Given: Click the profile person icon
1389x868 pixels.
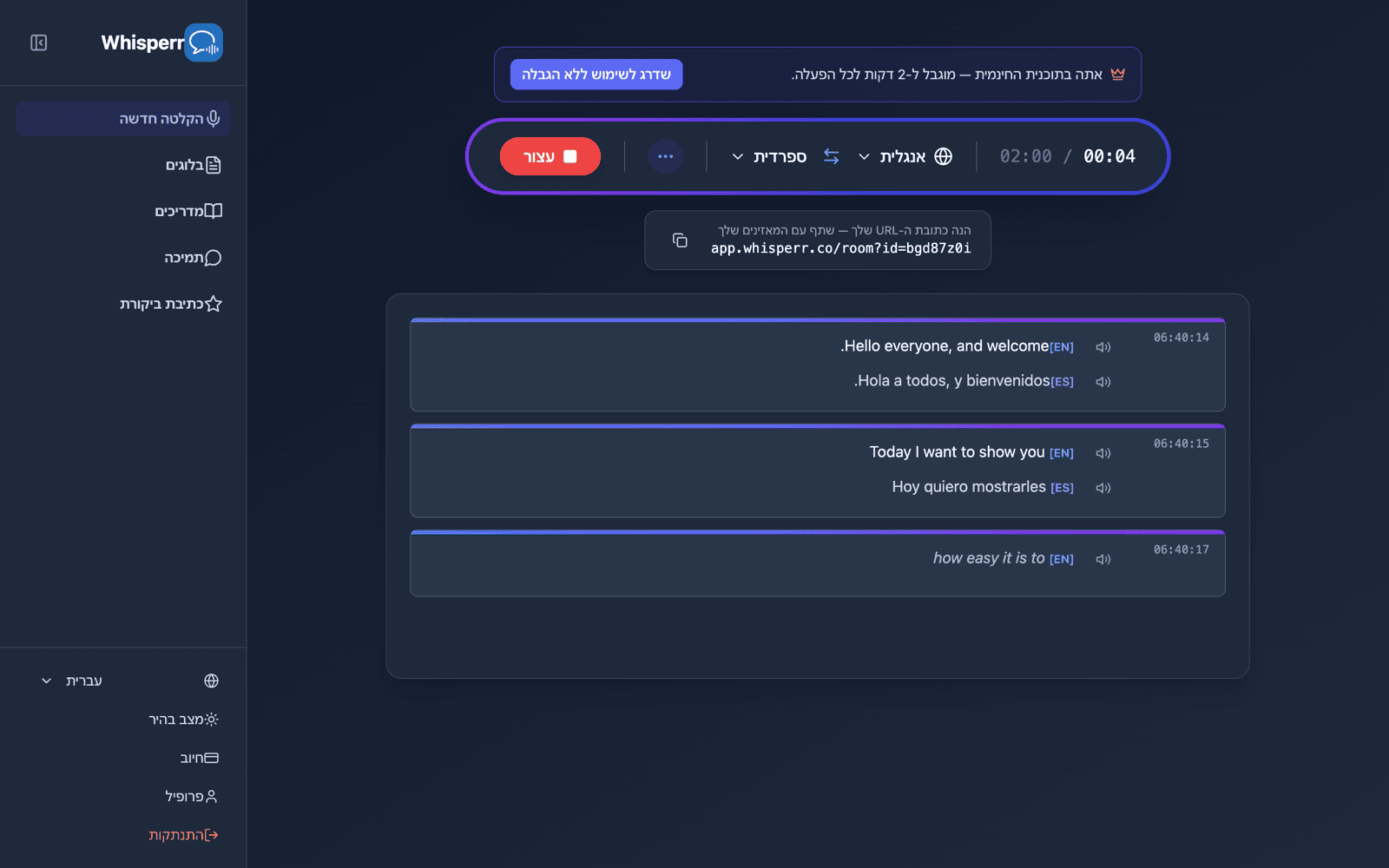Looking at the screenshot, I should click(x=211, y=796).
